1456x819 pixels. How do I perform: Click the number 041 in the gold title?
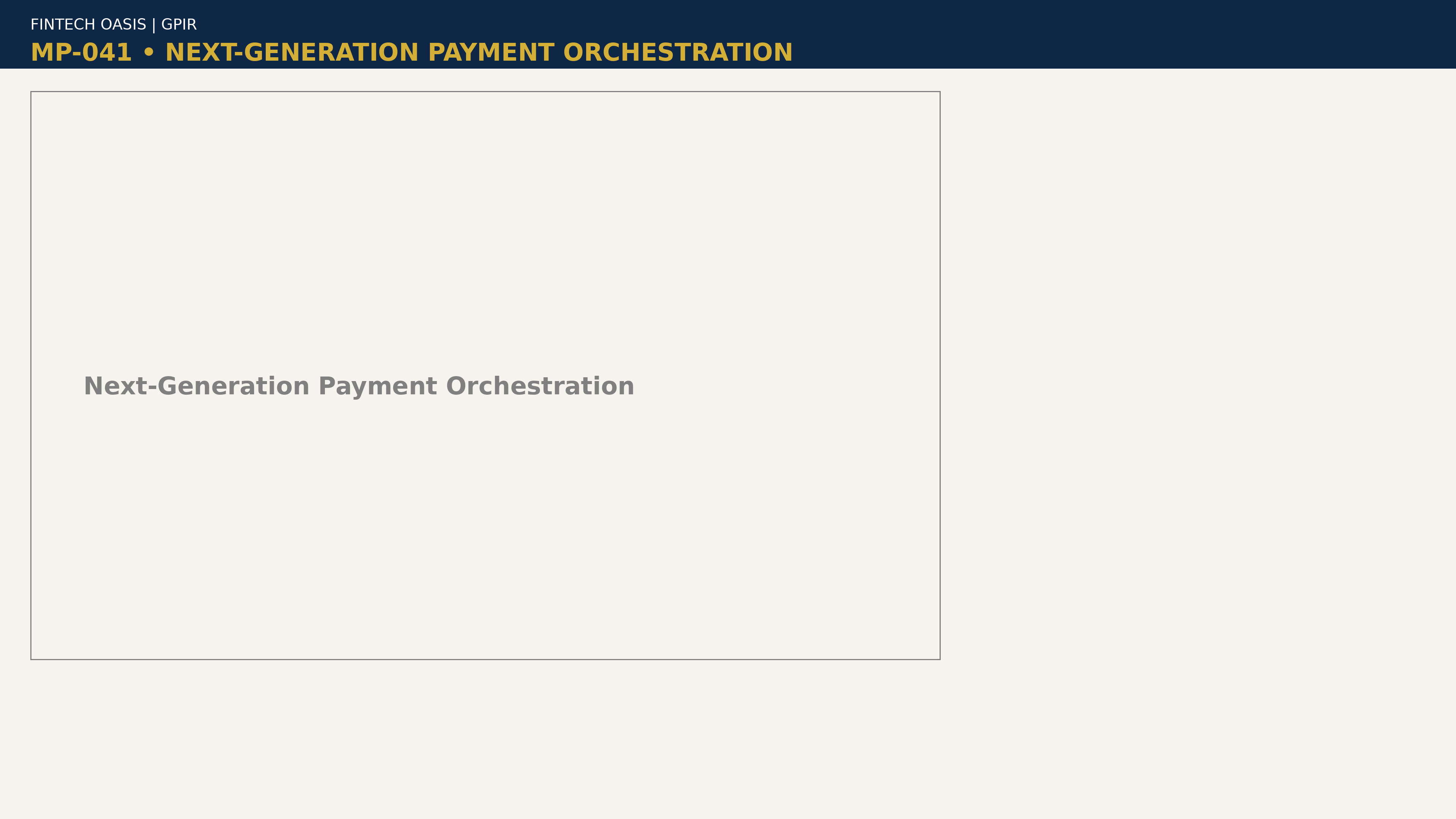point(107,53)
